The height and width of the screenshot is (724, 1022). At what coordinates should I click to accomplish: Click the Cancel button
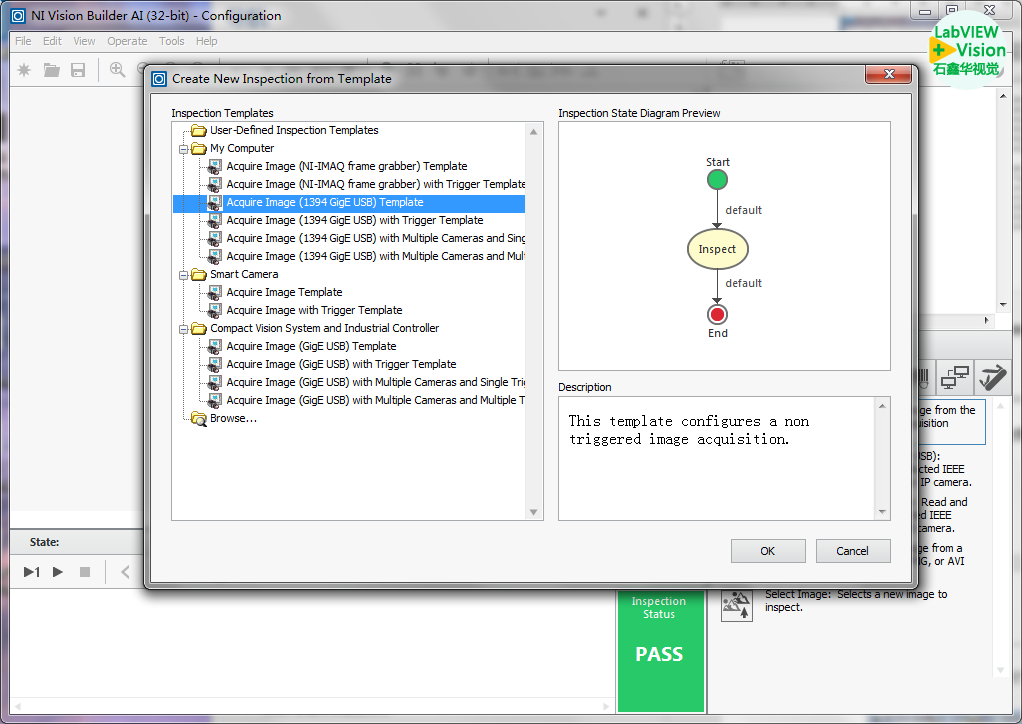(x=852, y=551)
